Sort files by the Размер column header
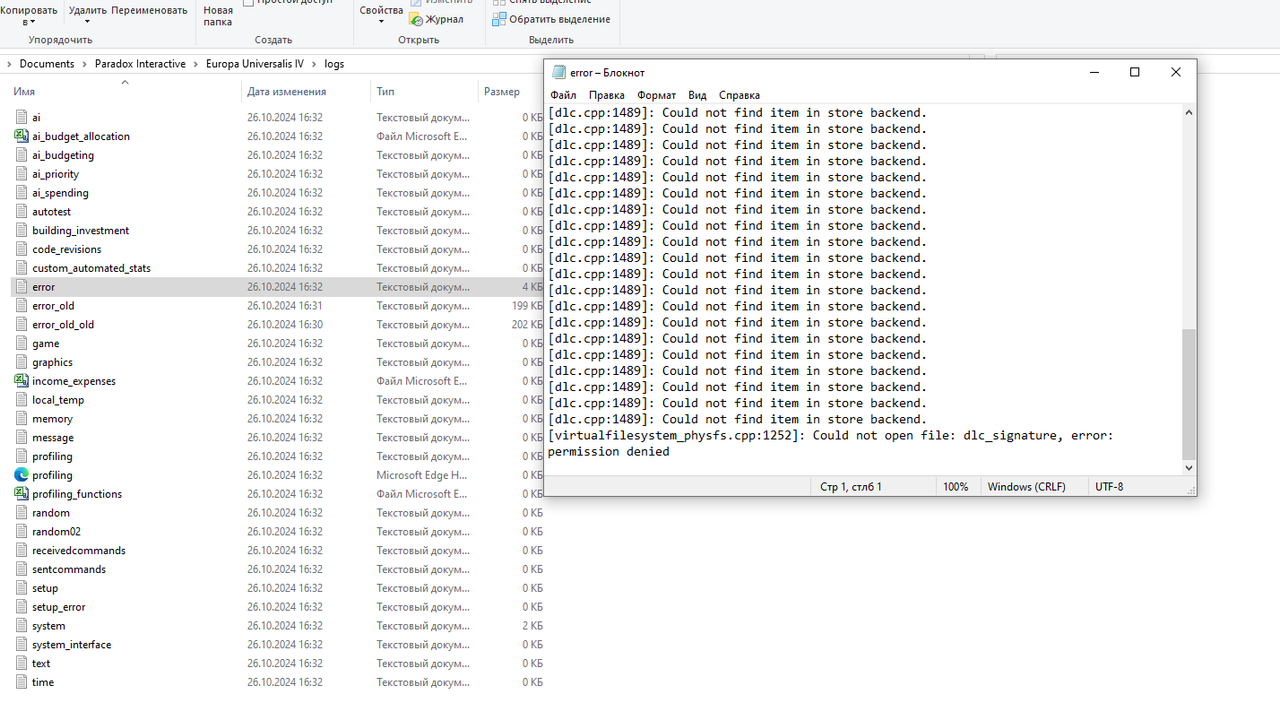 coord(502,92)
